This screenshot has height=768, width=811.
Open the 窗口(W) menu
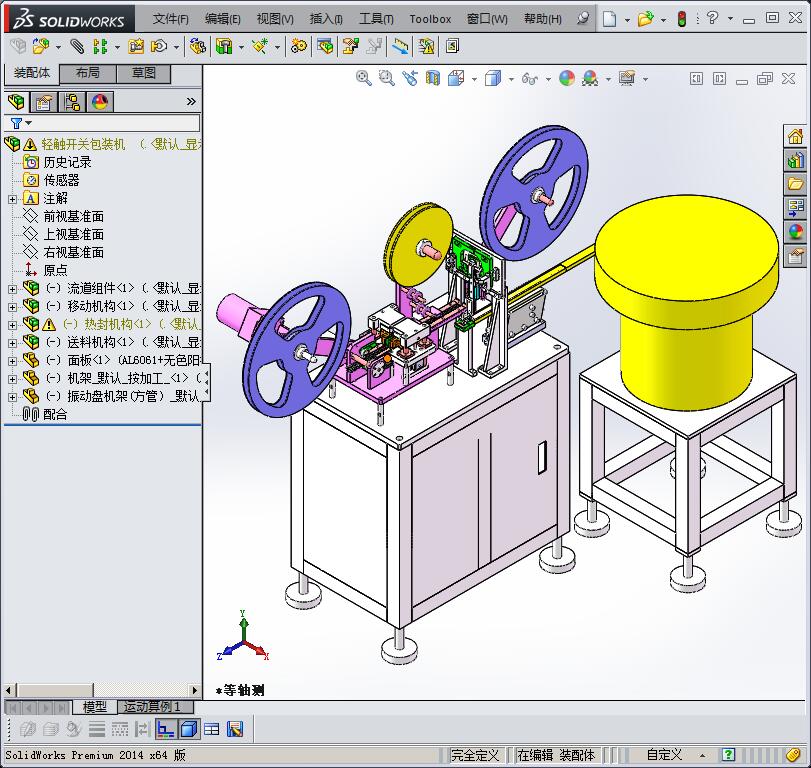pyautogui.click(x=487, y=19)
